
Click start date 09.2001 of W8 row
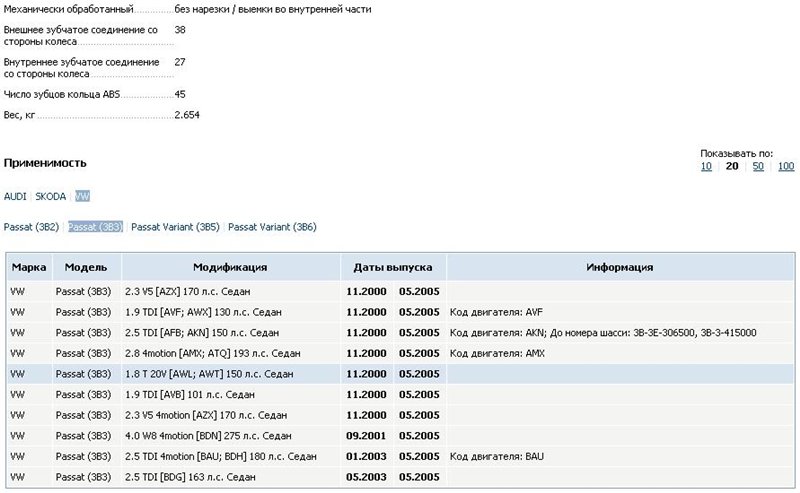tap(366, 436)
